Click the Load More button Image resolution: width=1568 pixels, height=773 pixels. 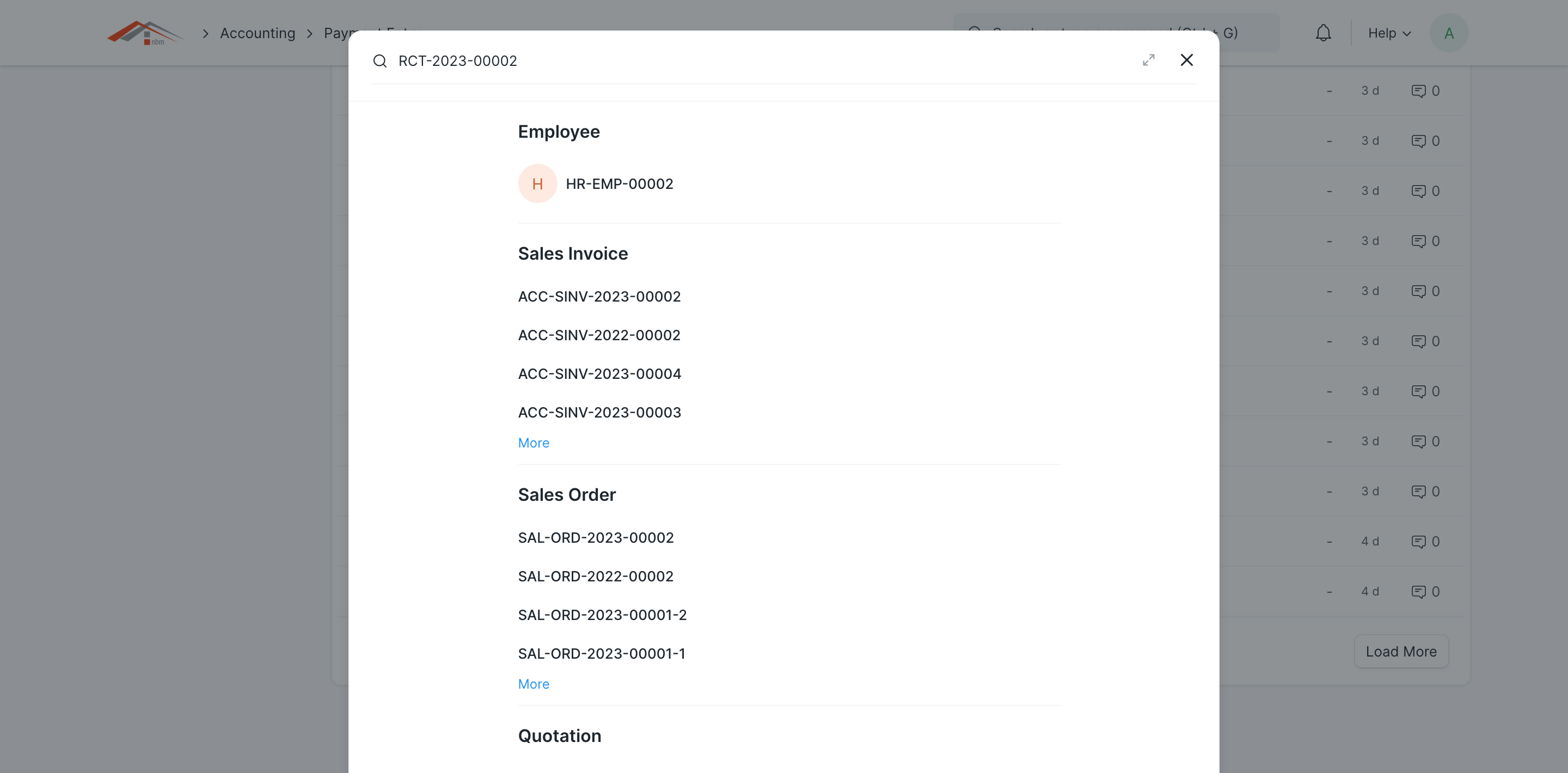coord(1401,651)
